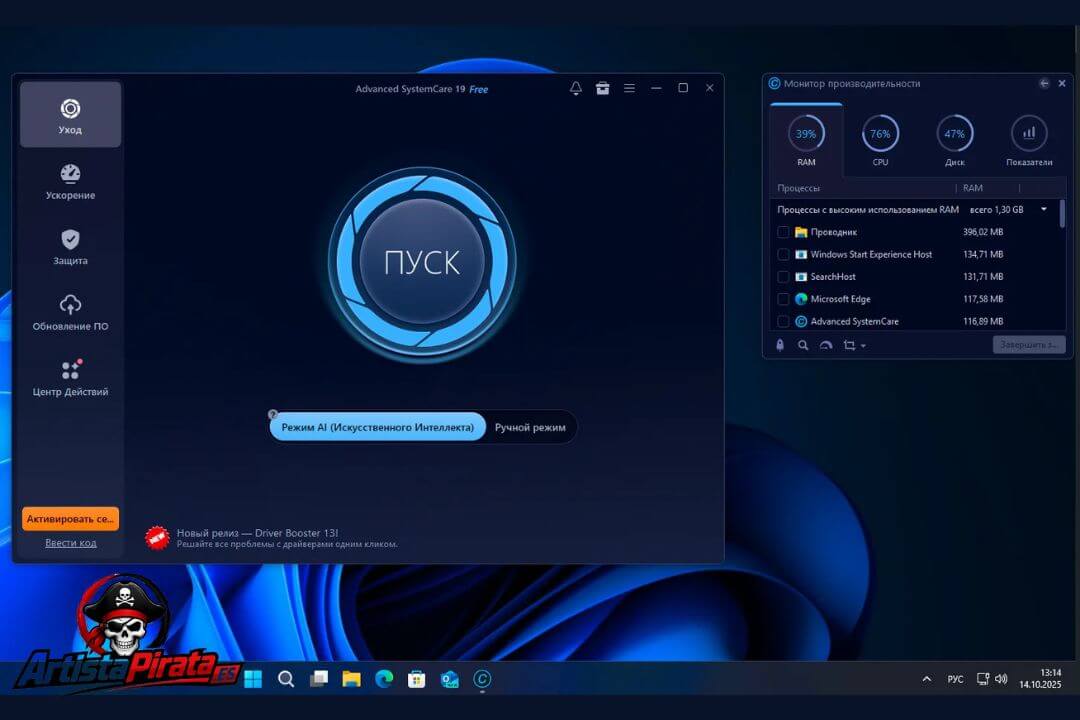Select Режим AI (Искусственного Интеллекта) mode
The width and height of the screenshot is (1080, 720).
[377, 427]
